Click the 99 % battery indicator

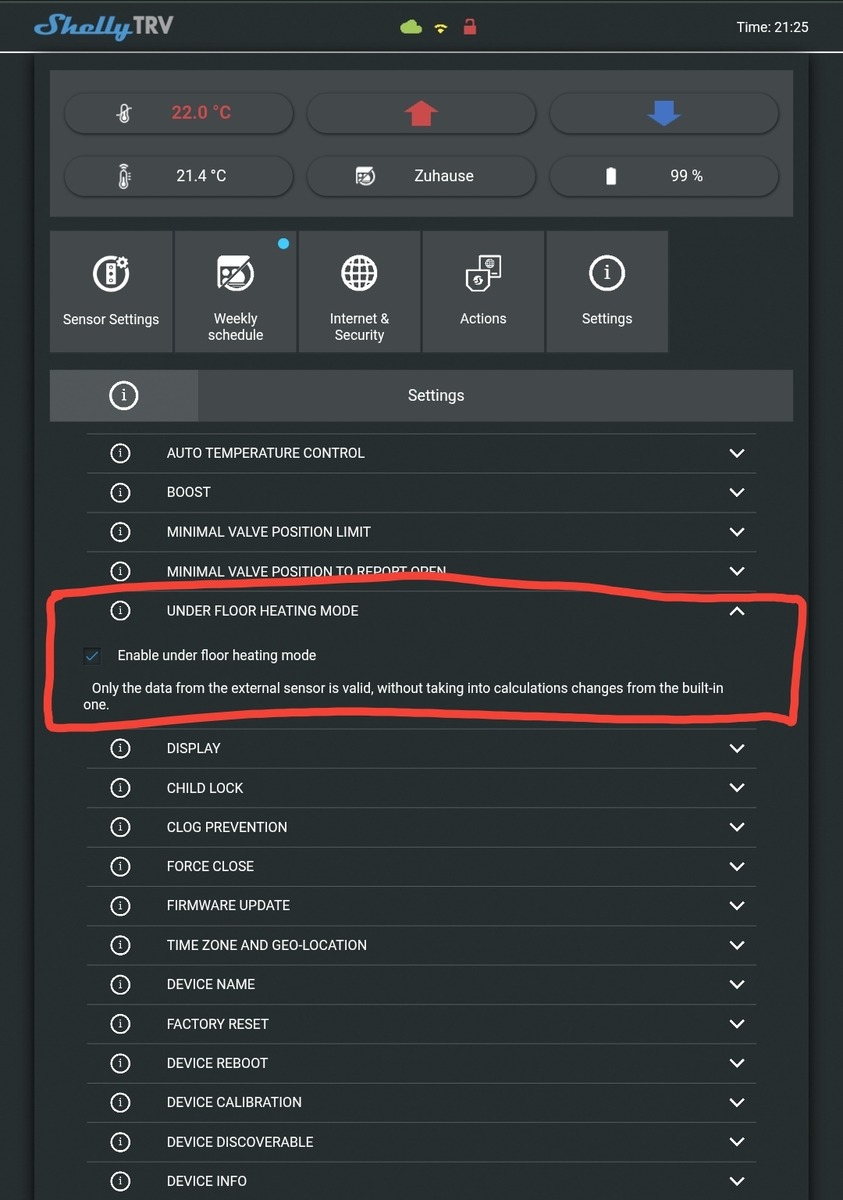click(664, 176)
